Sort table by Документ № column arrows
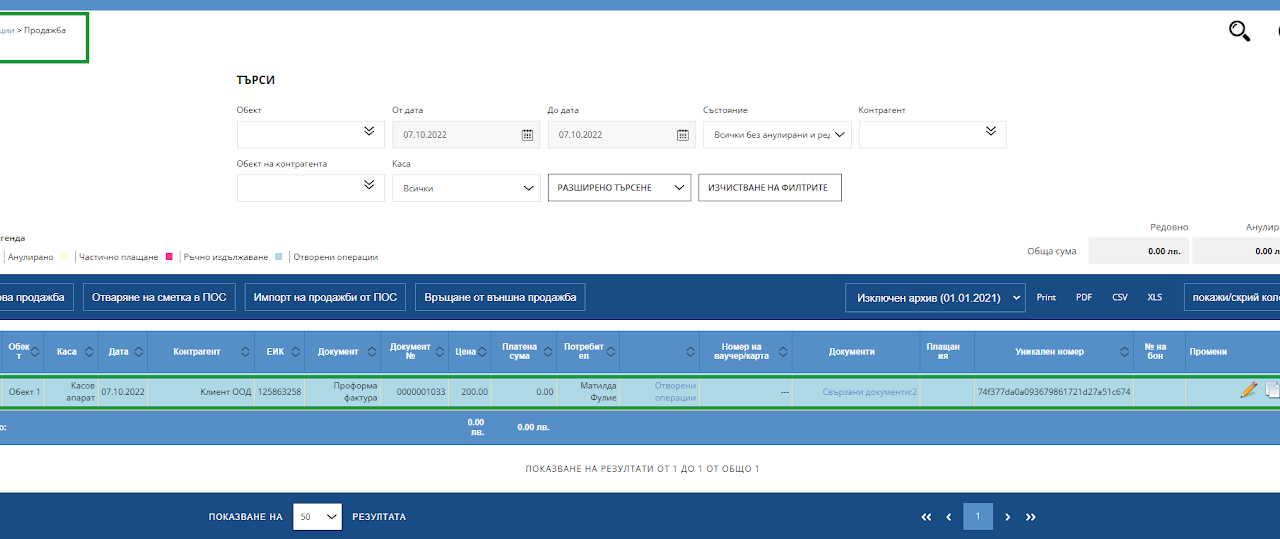1280x539 pixels. tap(439, 352)
